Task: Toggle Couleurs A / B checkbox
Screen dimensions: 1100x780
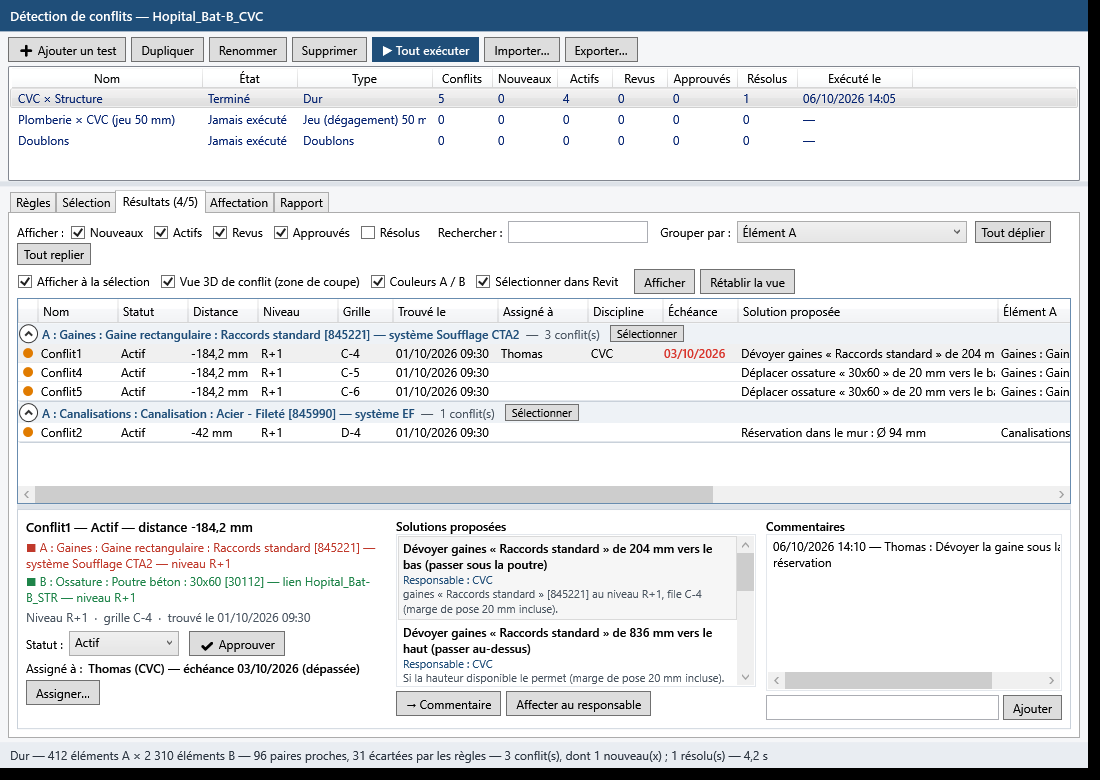Action: [x=377, y=282]
